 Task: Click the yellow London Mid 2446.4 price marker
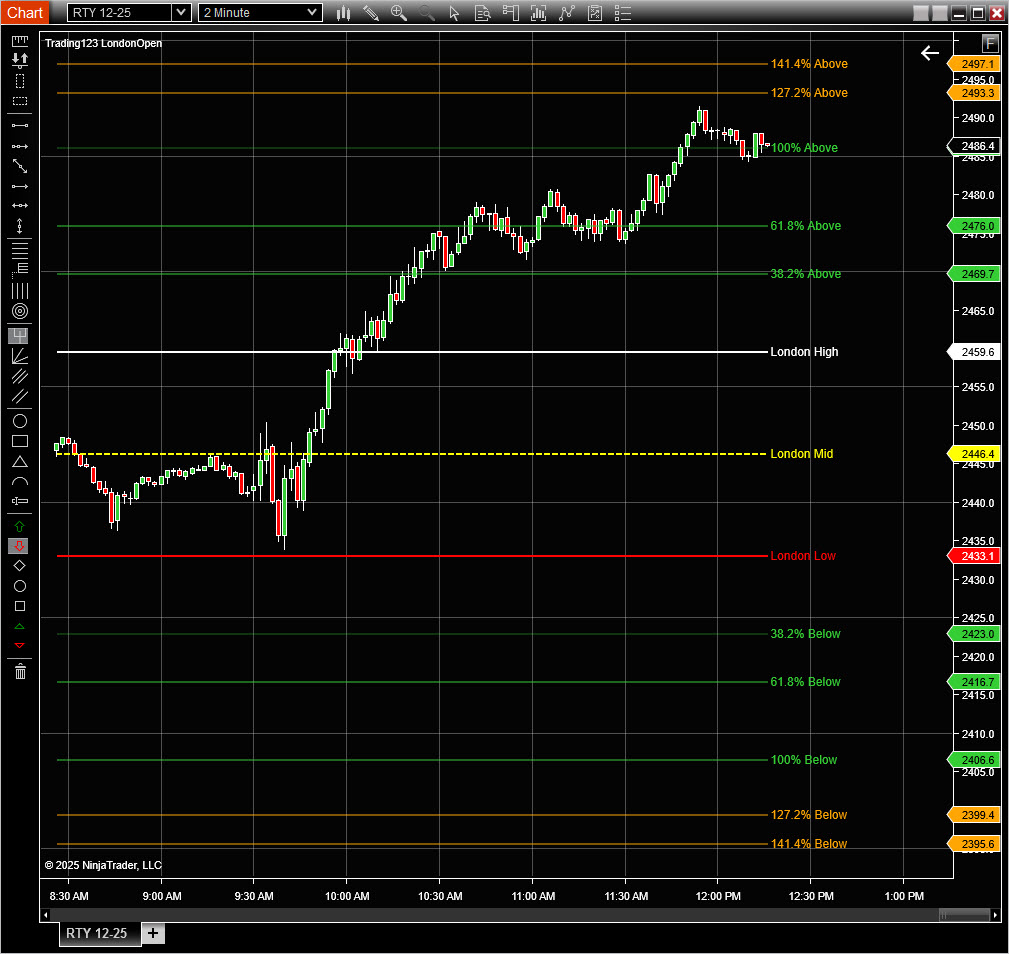tap(975, 454)
